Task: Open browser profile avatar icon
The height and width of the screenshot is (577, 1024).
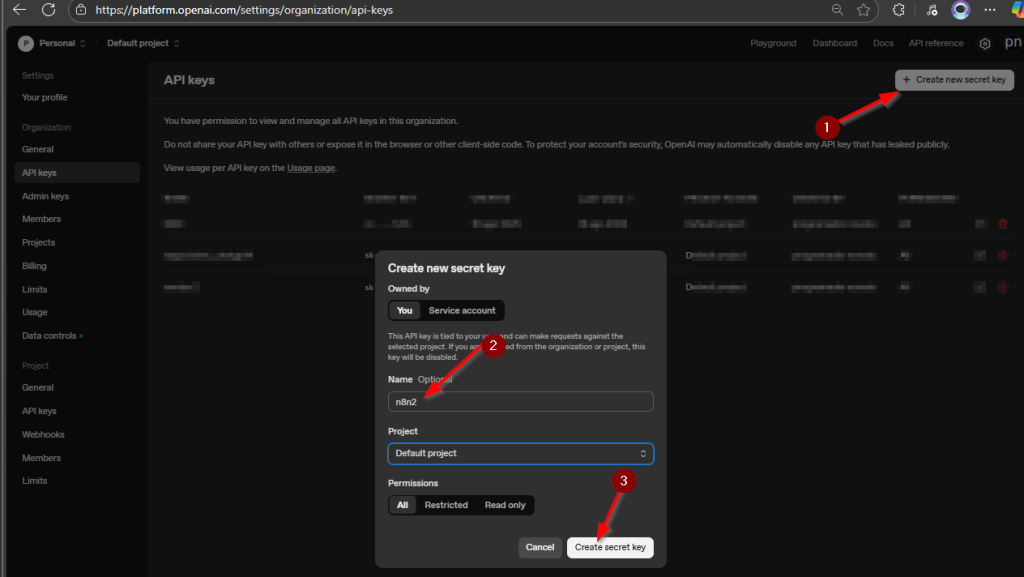Action: point(960,10)
